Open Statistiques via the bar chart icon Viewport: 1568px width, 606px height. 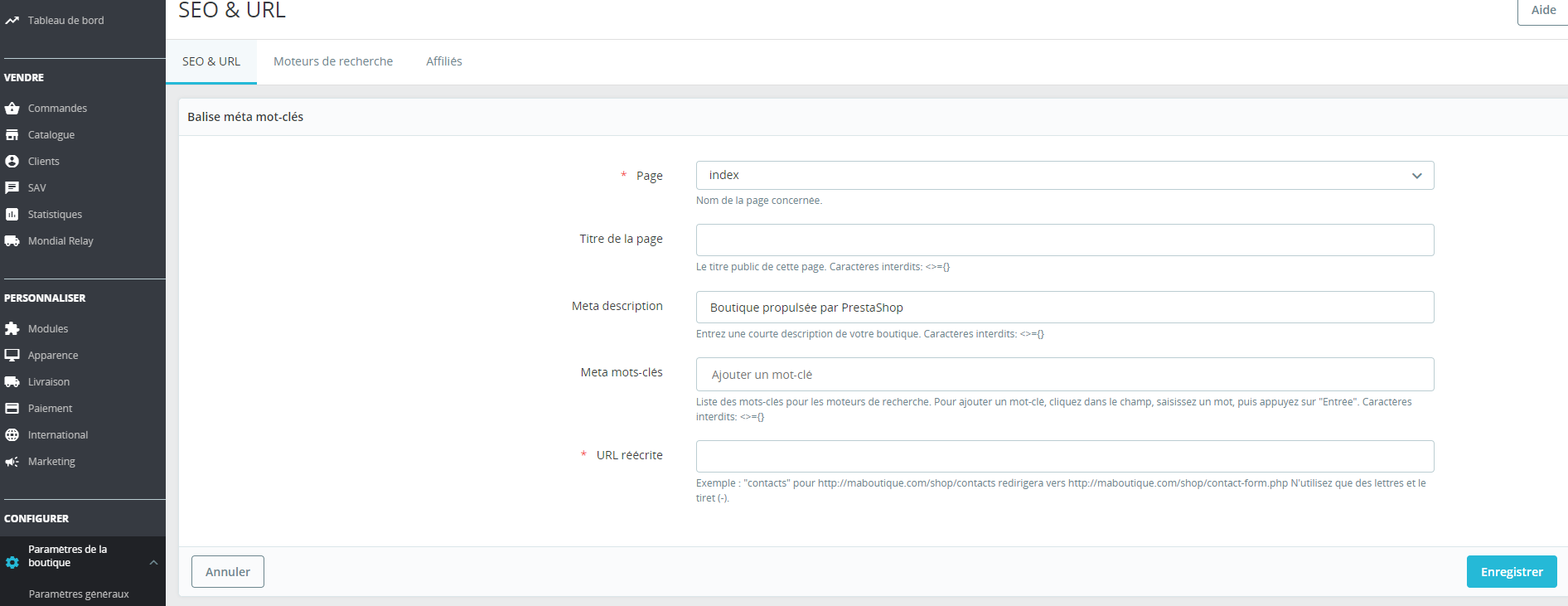click(x=12, y=215)
